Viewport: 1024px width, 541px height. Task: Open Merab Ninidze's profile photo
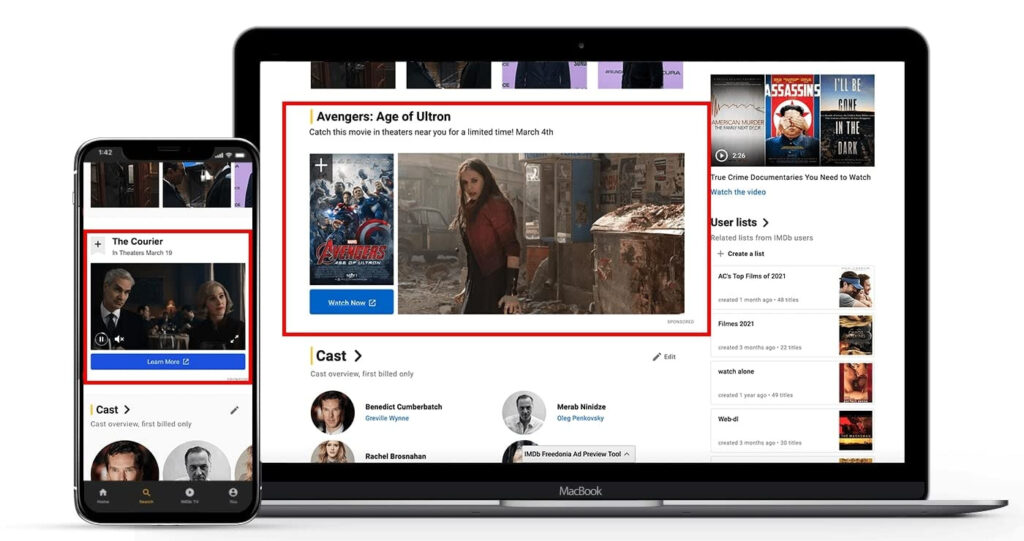524,412
